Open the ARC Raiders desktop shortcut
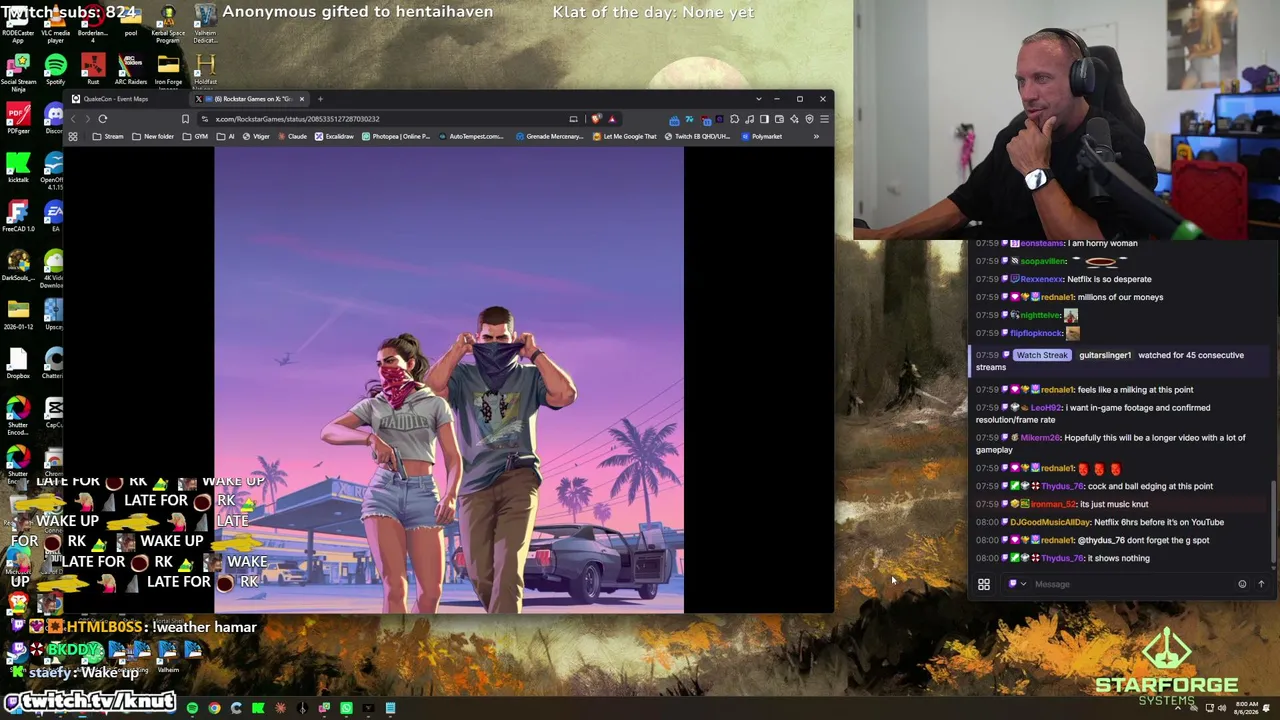This screenshot has width=1280, height=720. pyautogui.click(x=130, y=68)
